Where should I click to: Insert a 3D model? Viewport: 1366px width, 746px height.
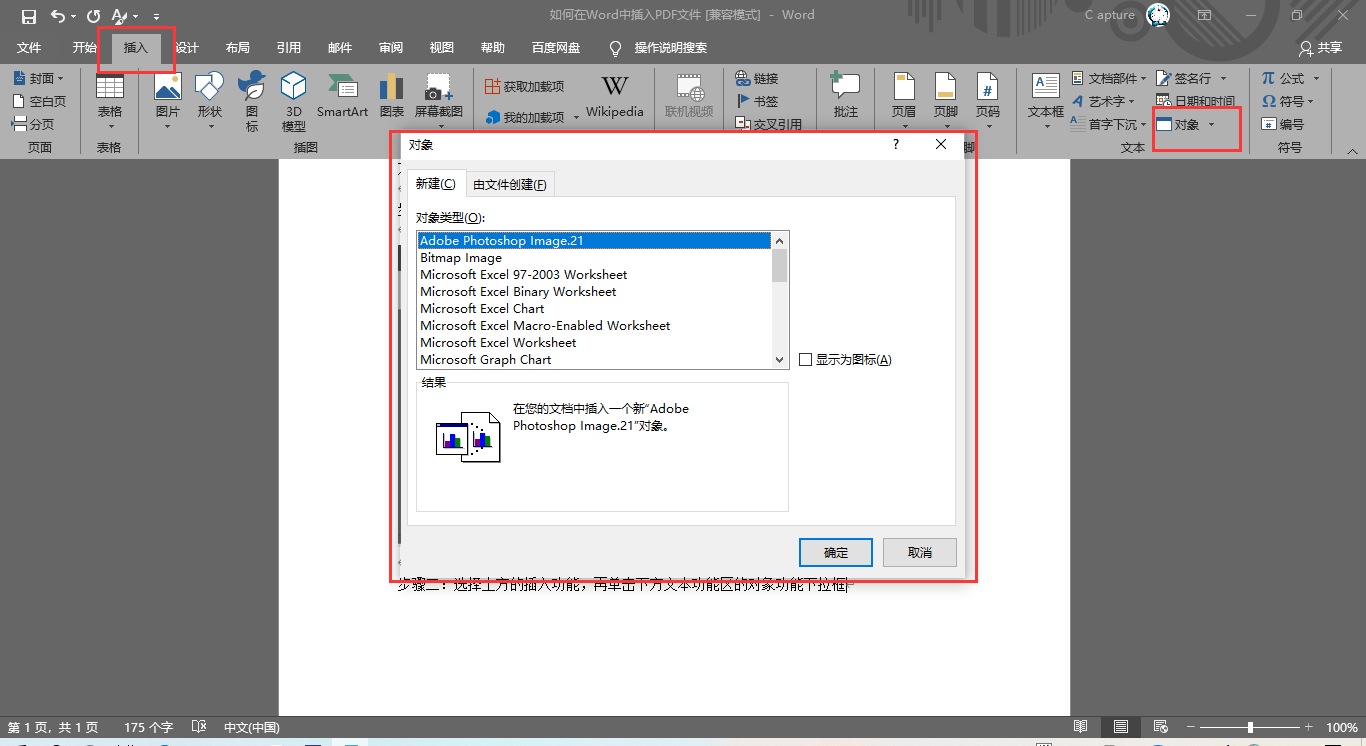coord(293,97)
